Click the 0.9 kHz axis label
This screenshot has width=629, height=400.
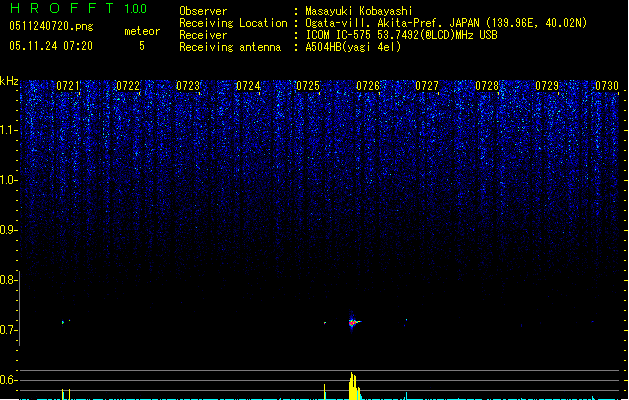tap(8, 230)
